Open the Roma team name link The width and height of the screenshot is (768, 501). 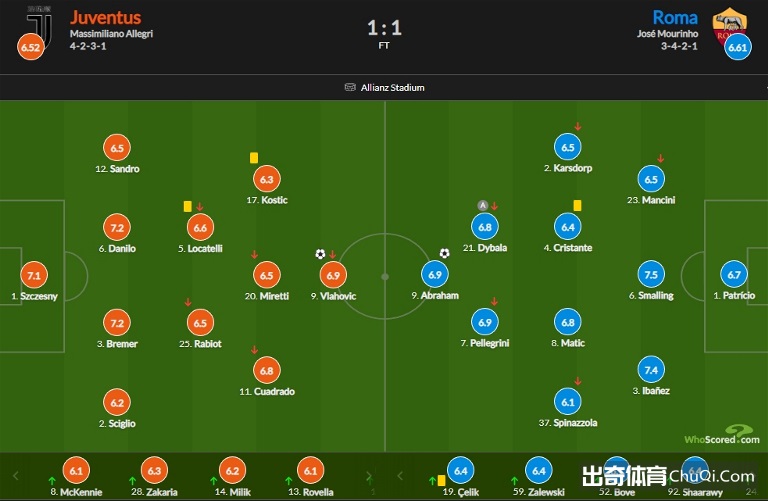coord(675,18)
